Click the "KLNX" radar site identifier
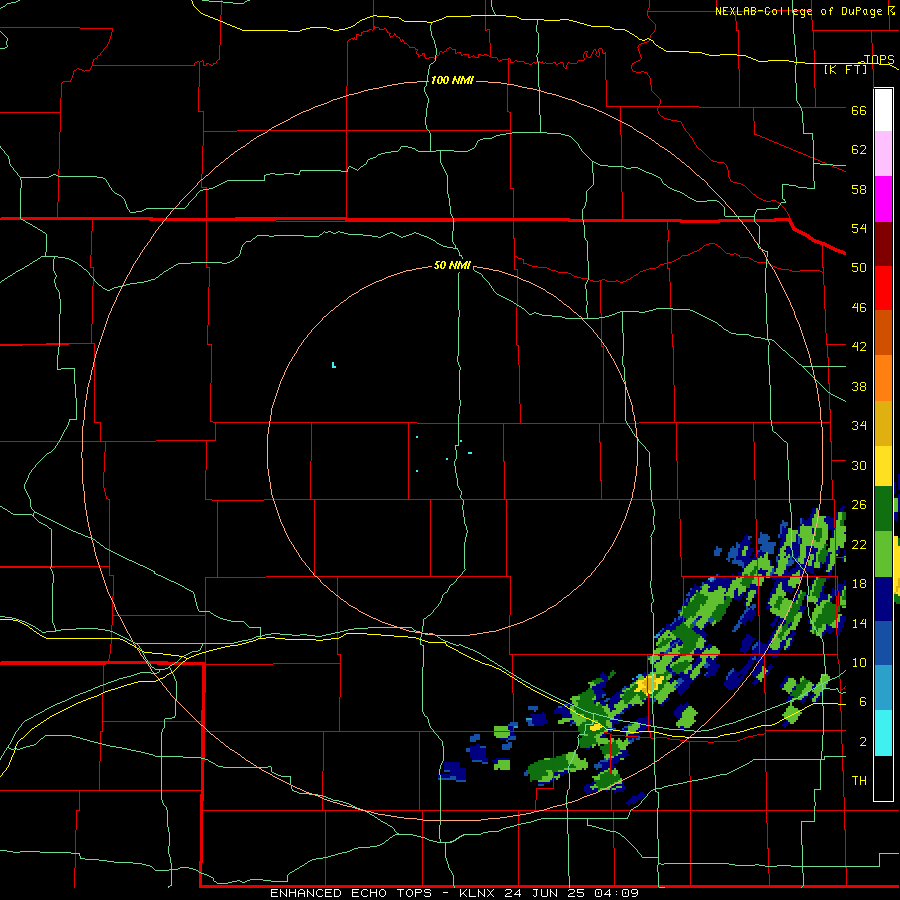This screenshot has height=900, width=900. [x=477, y=893]
